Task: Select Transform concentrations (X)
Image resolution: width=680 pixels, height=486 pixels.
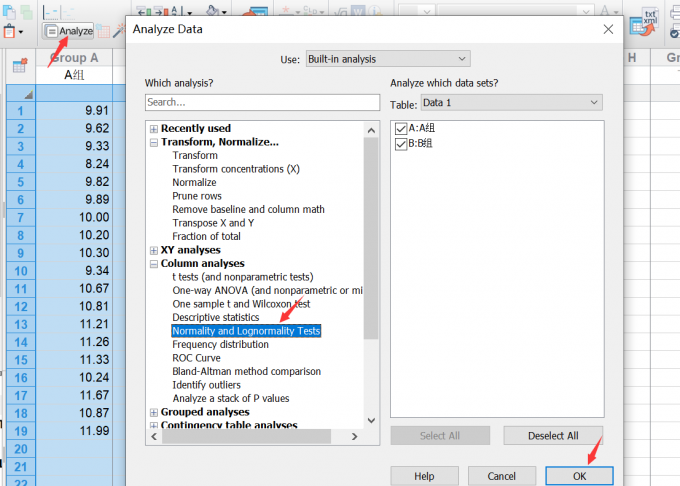Action: pos(236,169)
